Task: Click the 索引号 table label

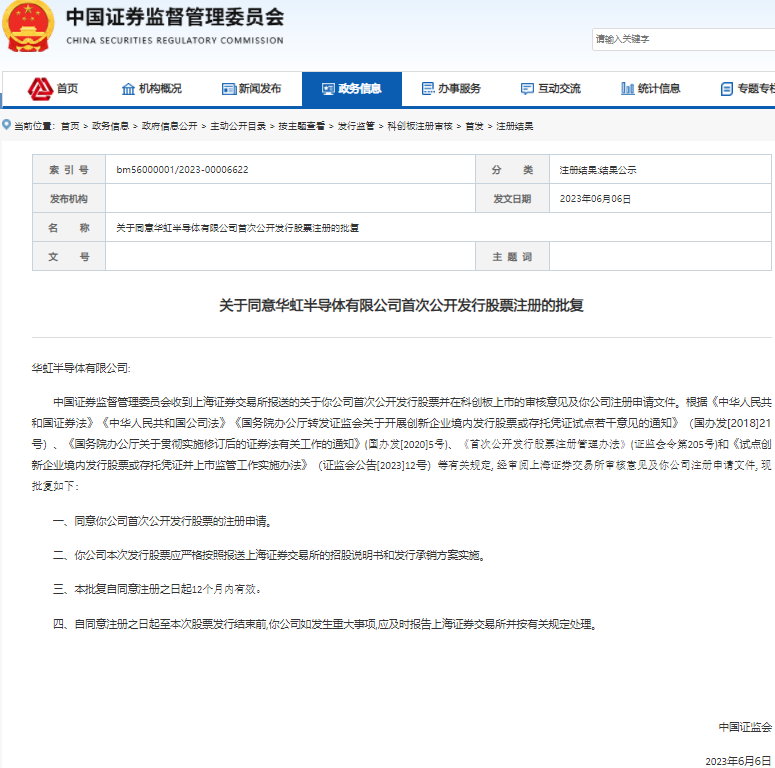Action: (69, 170)
